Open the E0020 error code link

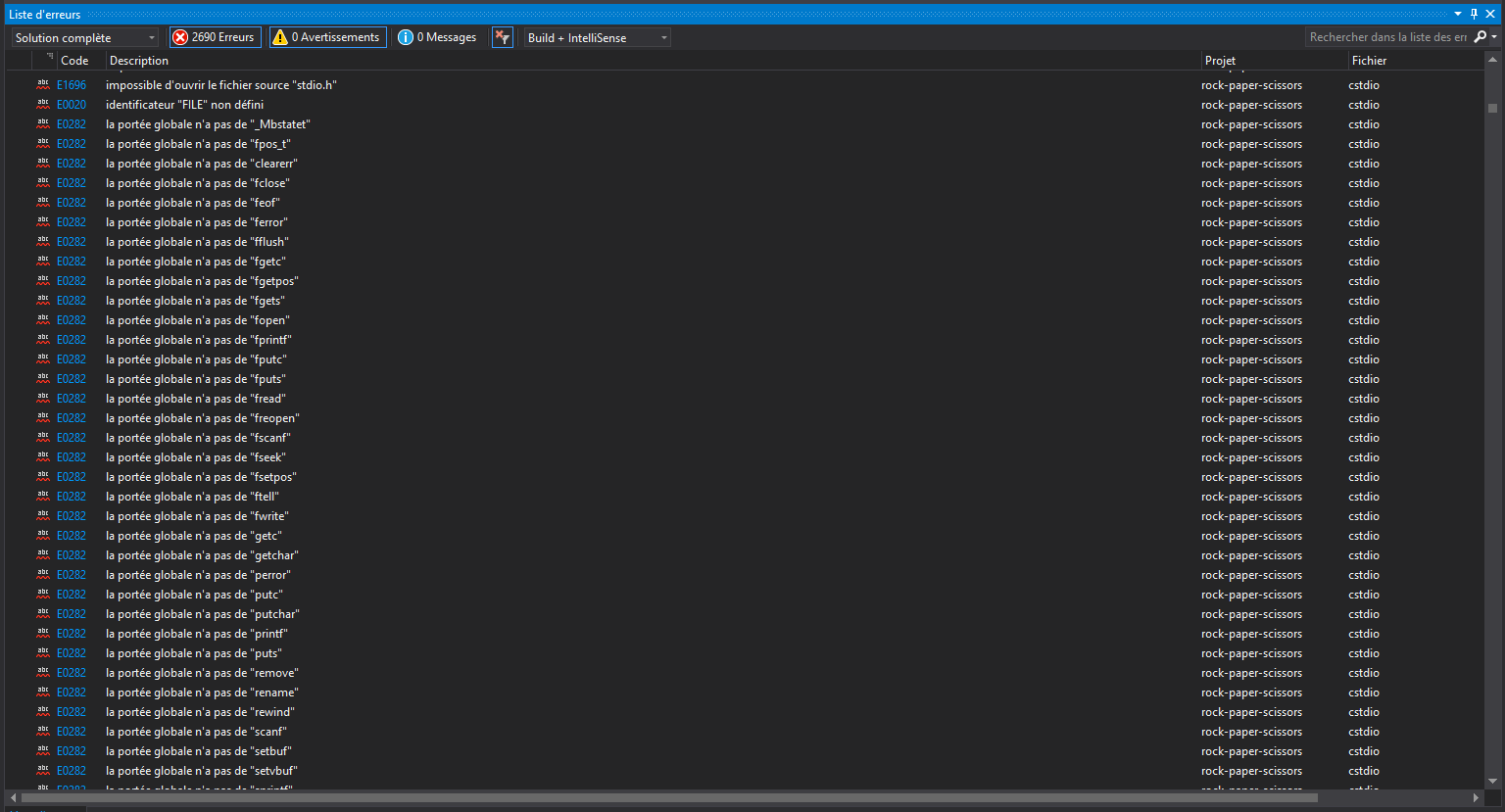click(x=72, y=104)
